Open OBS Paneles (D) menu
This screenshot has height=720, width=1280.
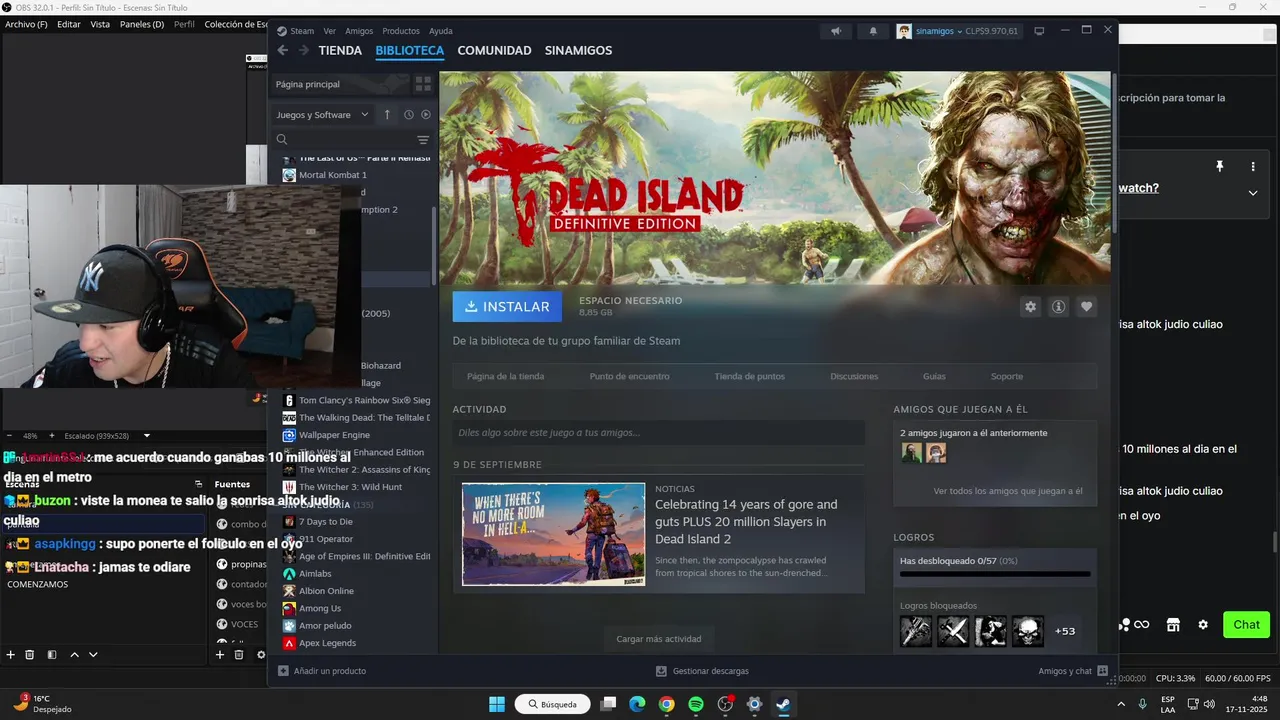click(x=142, y=24)
